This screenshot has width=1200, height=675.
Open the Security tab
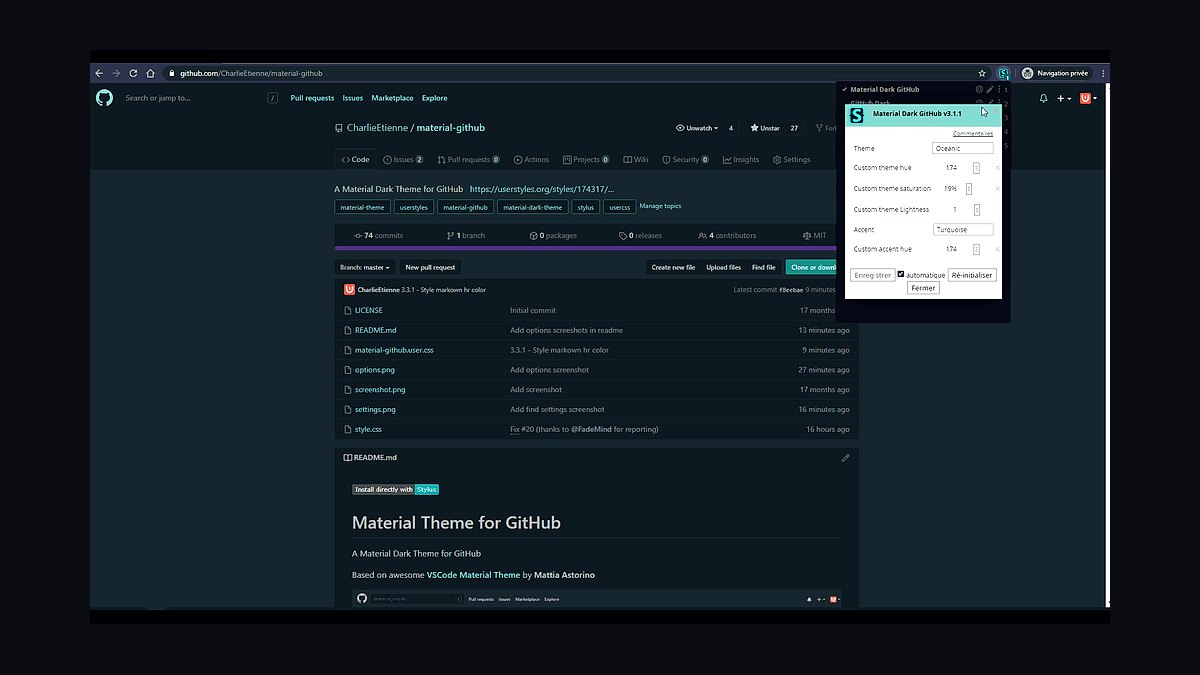(685, 159)
